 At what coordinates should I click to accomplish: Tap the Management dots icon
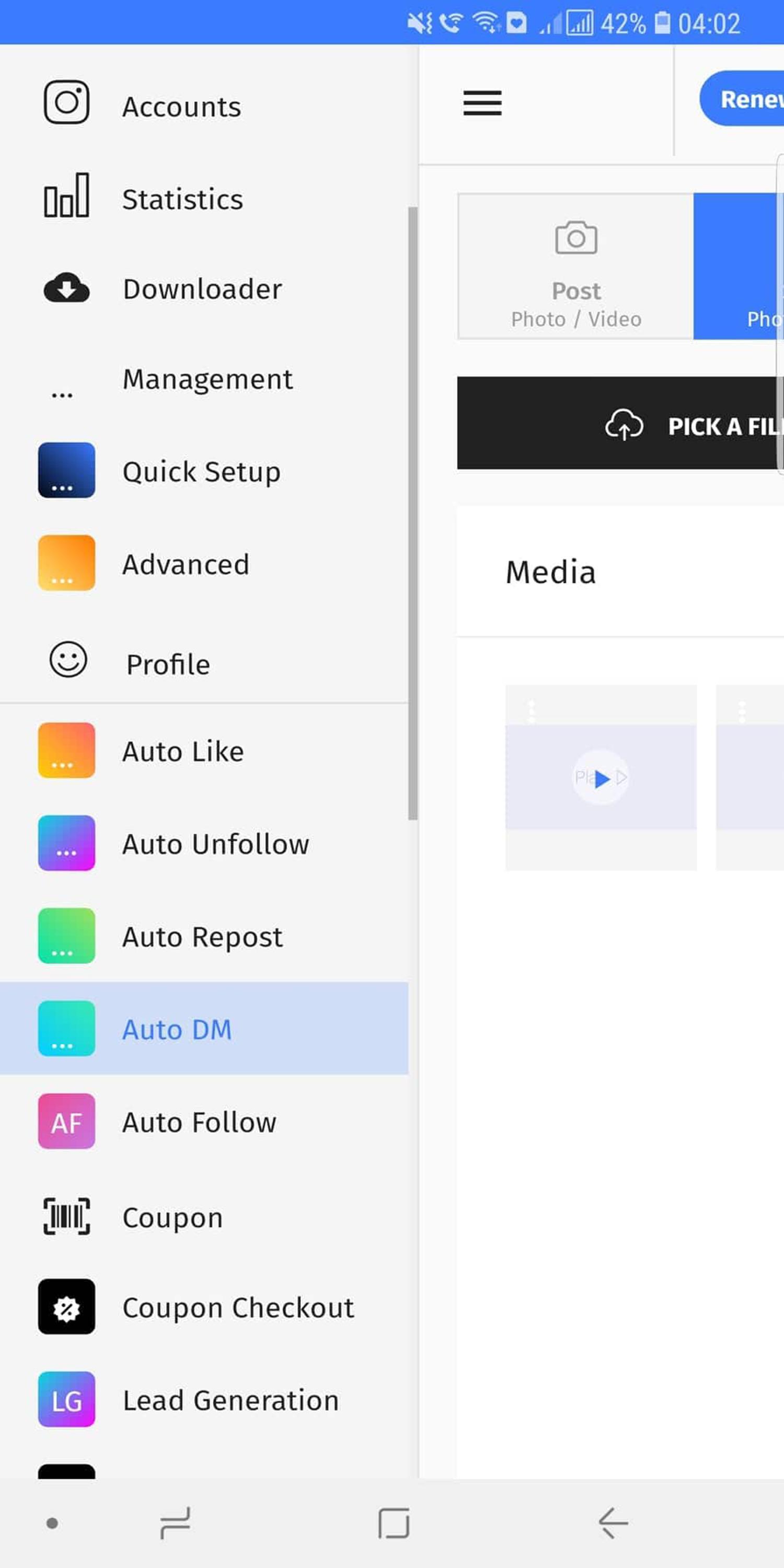tap(62, 395)
